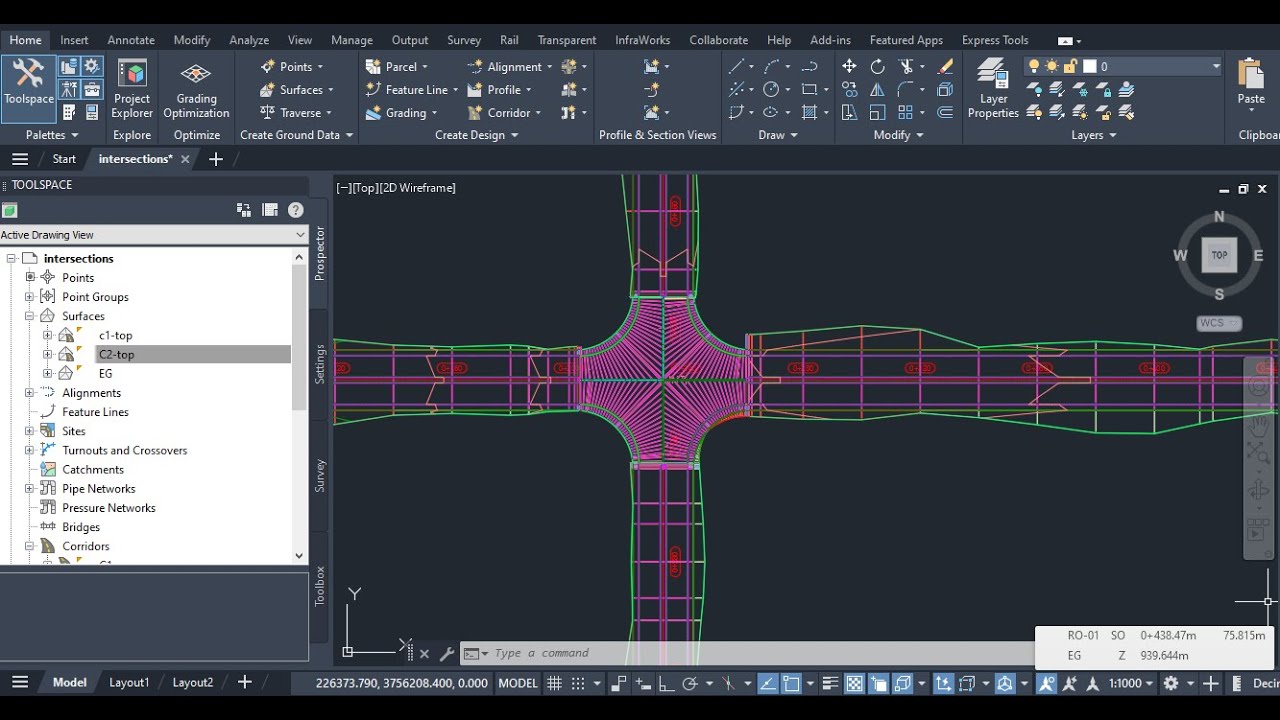Collapse the Surfaces tree node
Viewport: 1280px width, 720px height.
29,316
